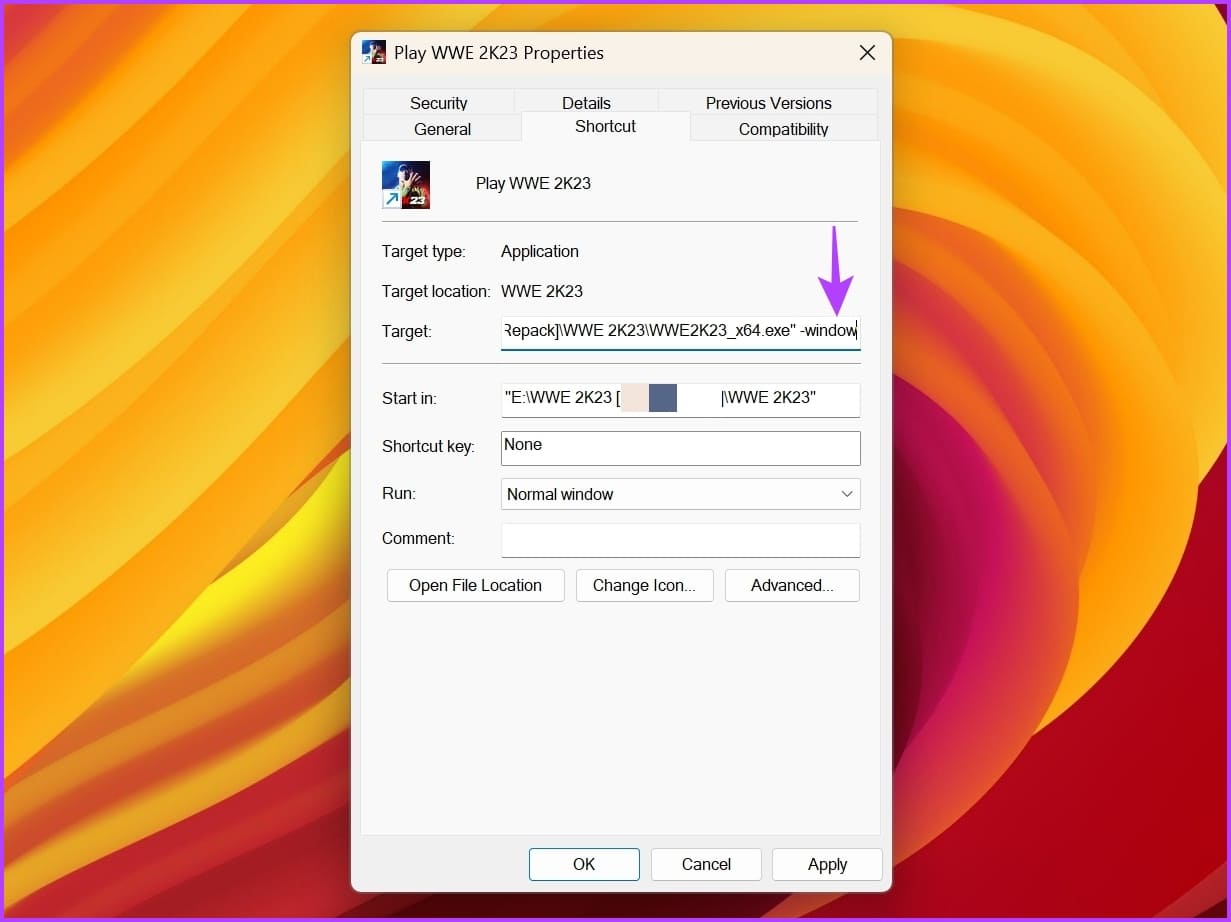Open the Compatibility tab
Screen dimensions: 1231x922
coord(783,128)
